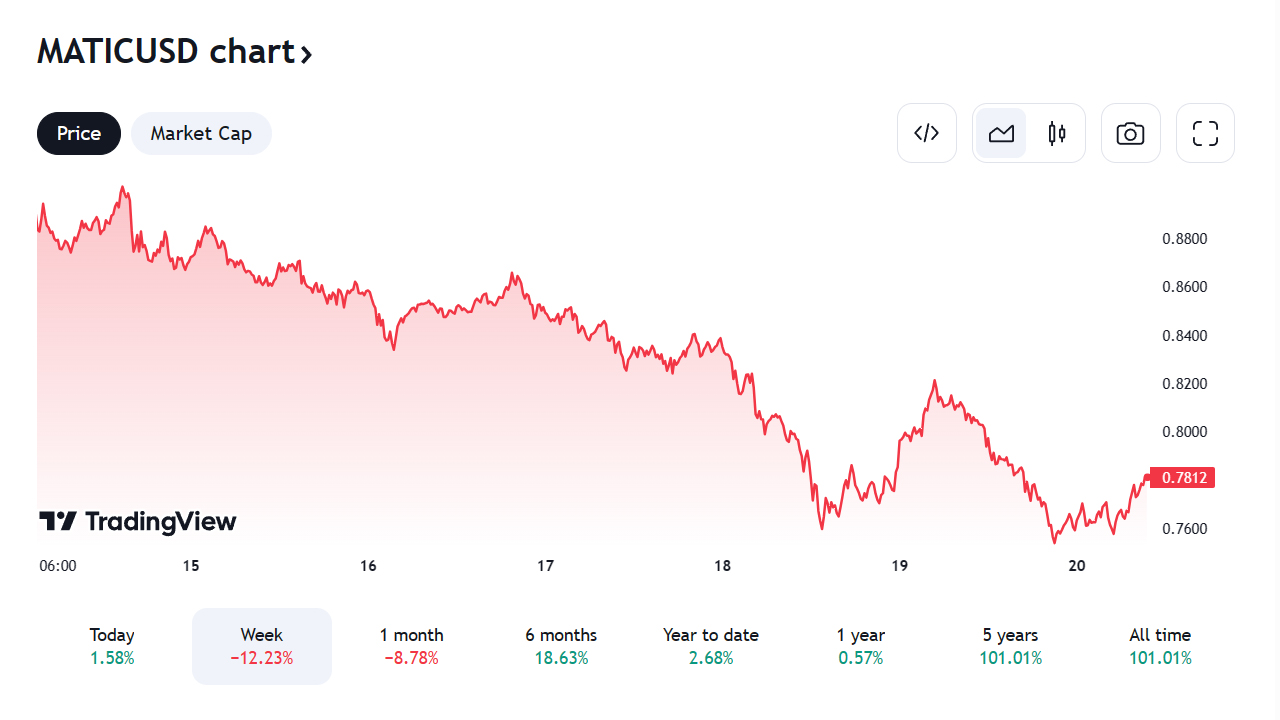Viewport: 1280px width, 720px height.
Task: Show the 6 months range
Action: 561,646
